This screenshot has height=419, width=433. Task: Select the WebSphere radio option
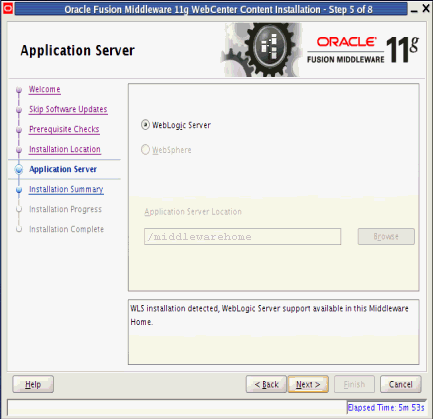click(145, 150)
